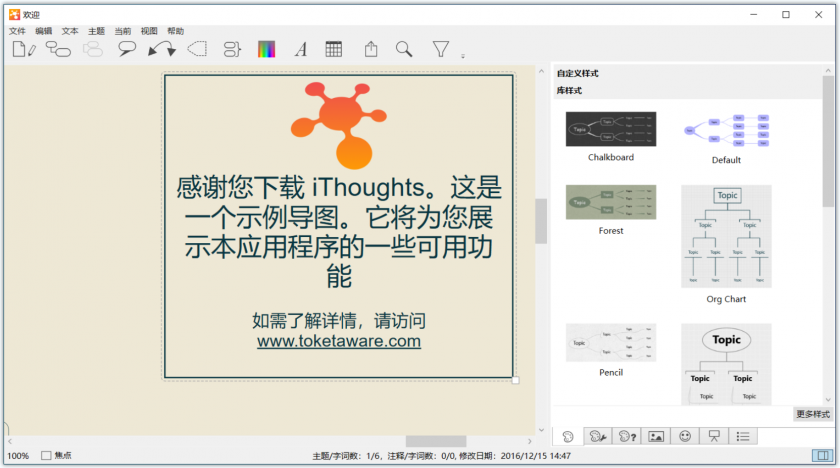Click the new document icon in toolbar
The image size is (840, 468).
(24, 49)
